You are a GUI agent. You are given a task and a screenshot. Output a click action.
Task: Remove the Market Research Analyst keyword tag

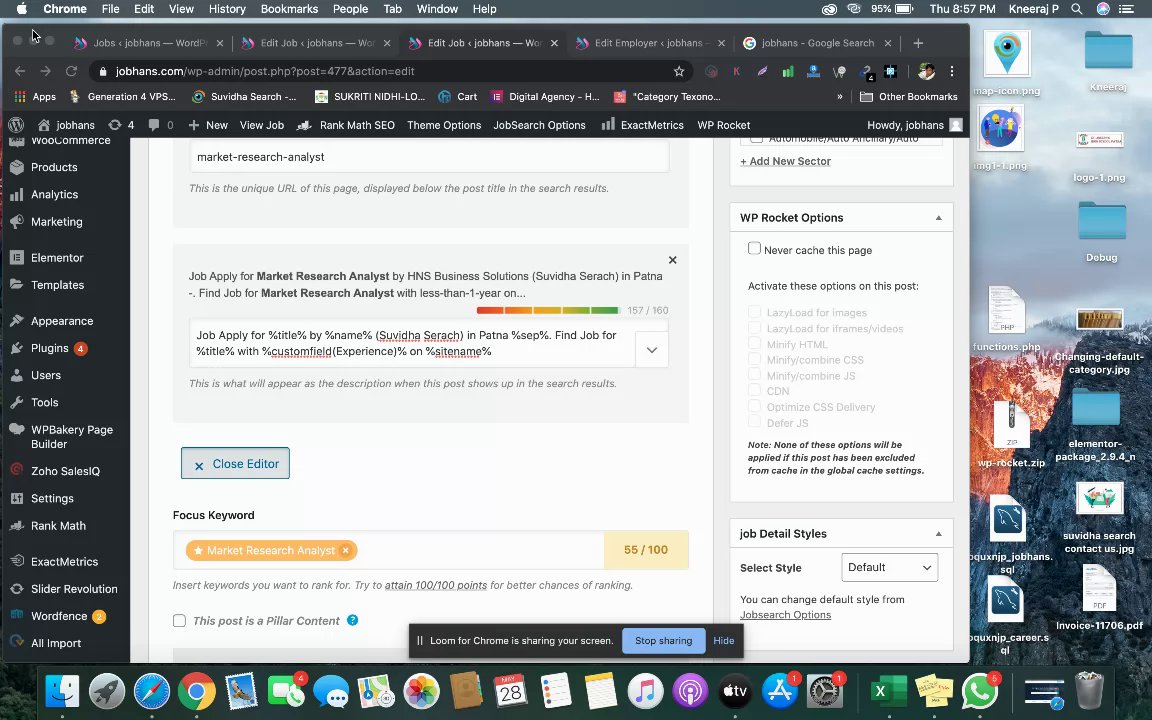coord(345,550)
